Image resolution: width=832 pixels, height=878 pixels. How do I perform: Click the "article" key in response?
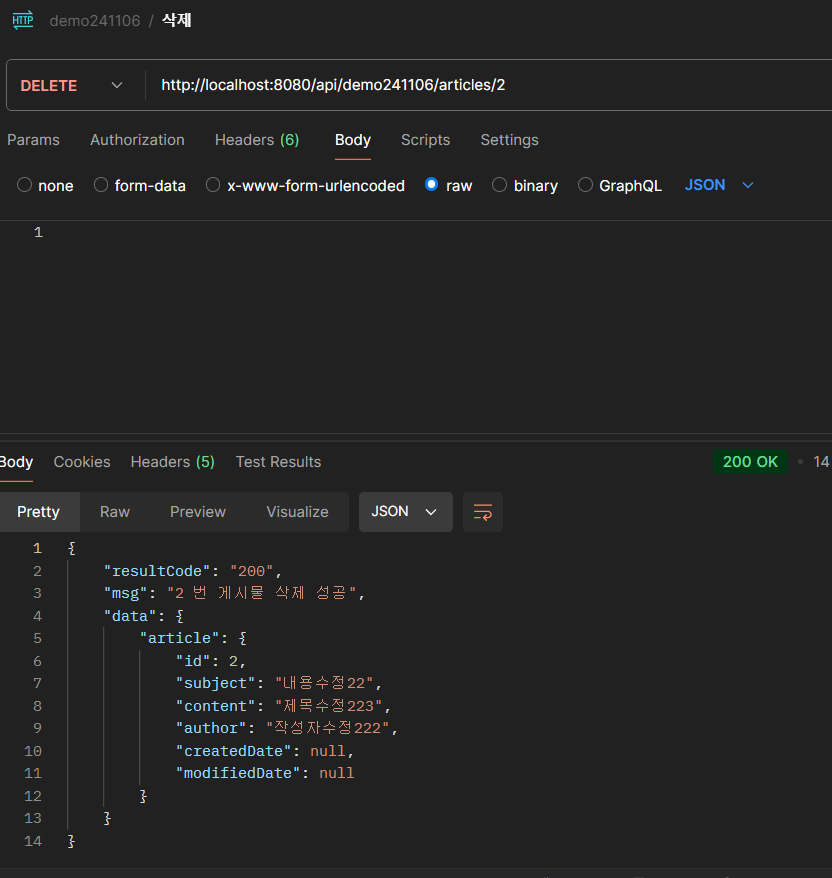pos(180,638)
